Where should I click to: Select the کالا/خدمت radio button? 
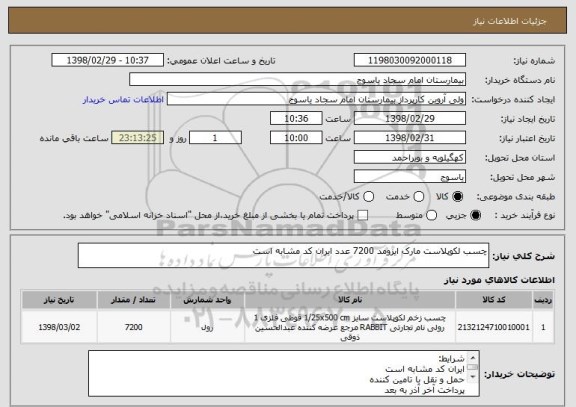pyautogui.click(x=368, y=197)
